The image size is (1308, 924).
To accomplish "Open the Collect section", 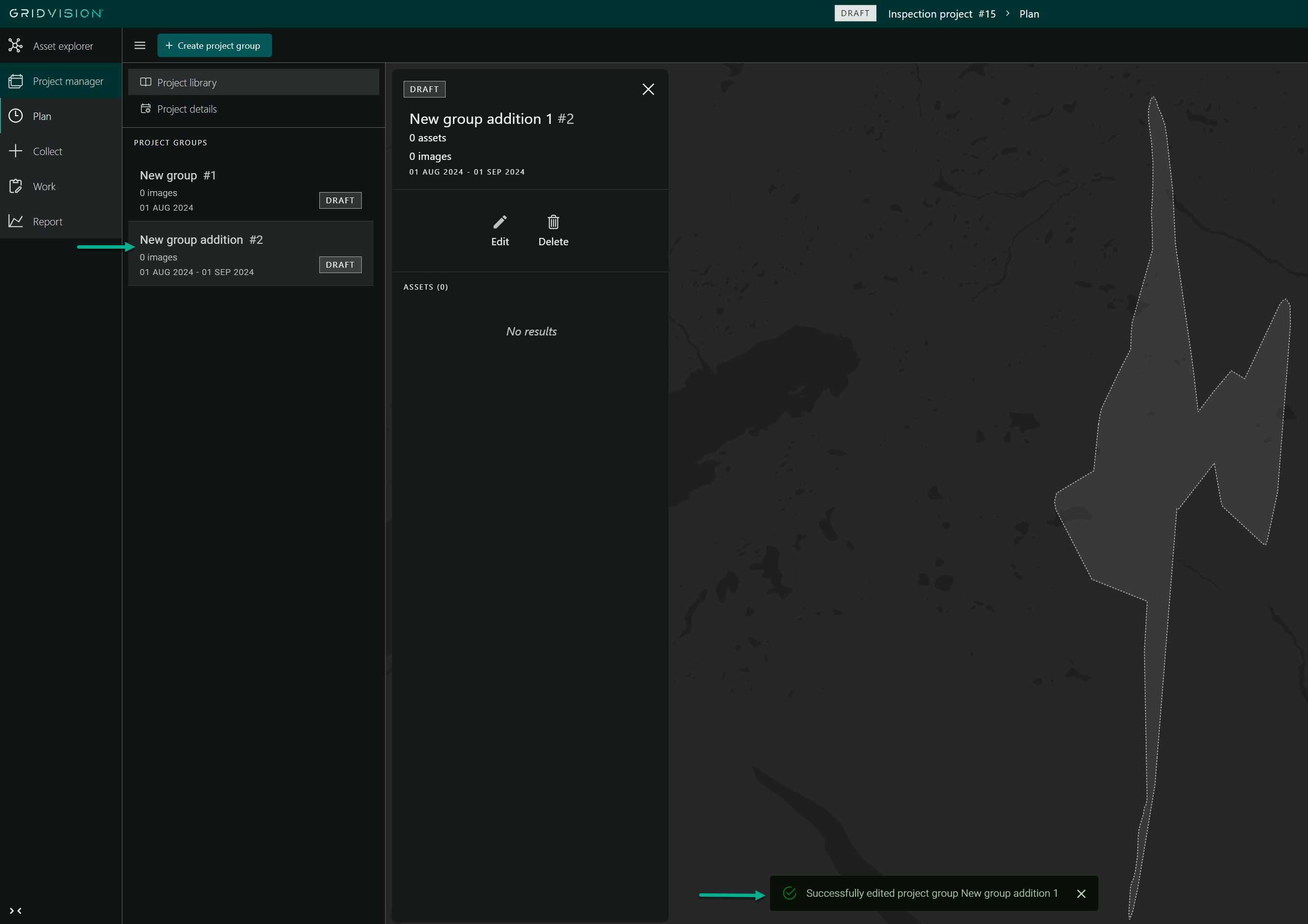I will pos(47,152).
